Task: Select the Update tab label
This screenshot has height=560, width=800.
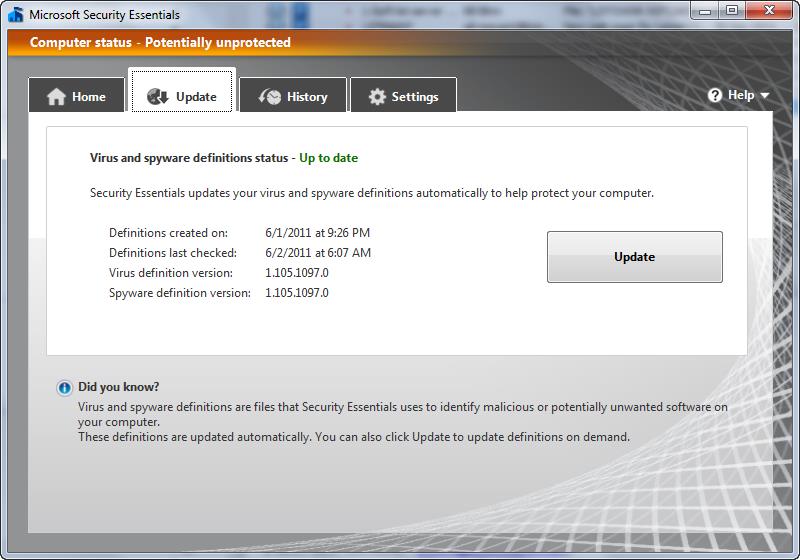Action: coord(196,96)
